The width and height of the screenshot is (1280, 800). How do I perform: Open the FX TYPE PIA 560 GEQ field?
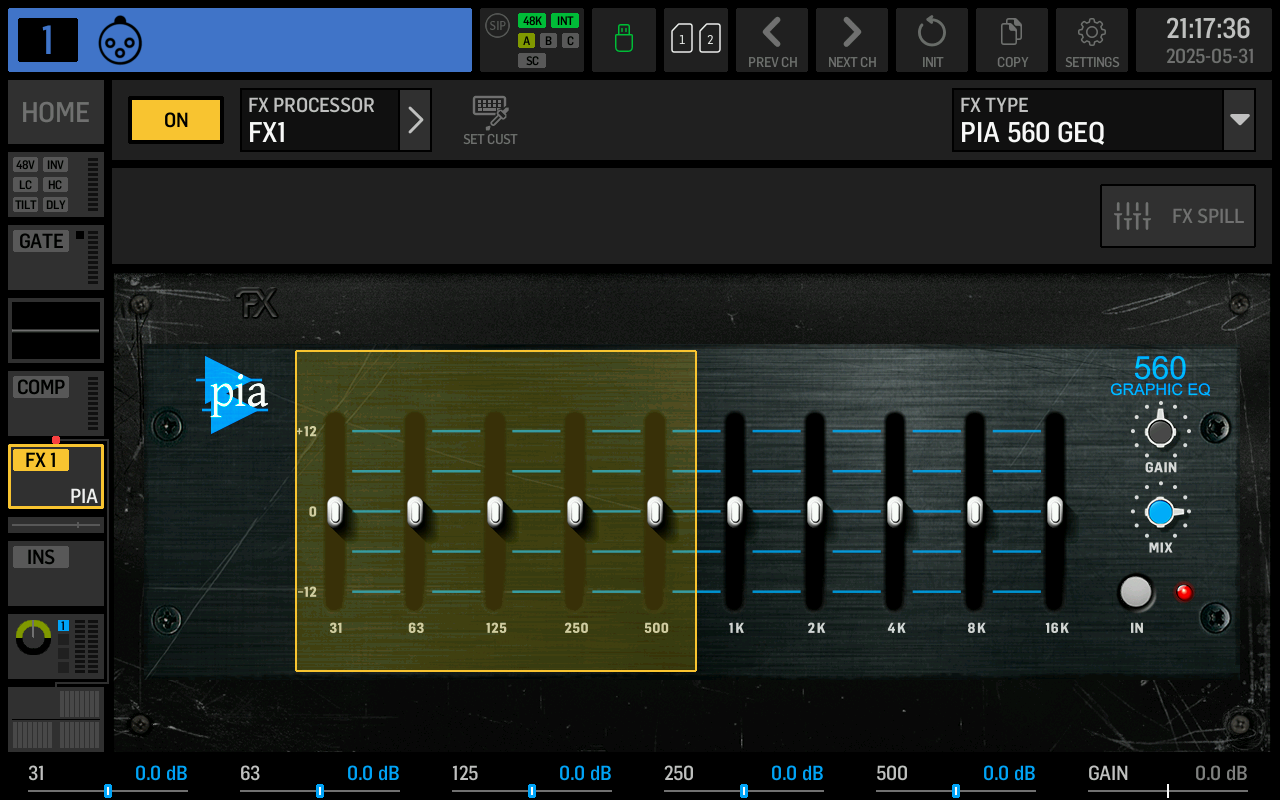1086,120
